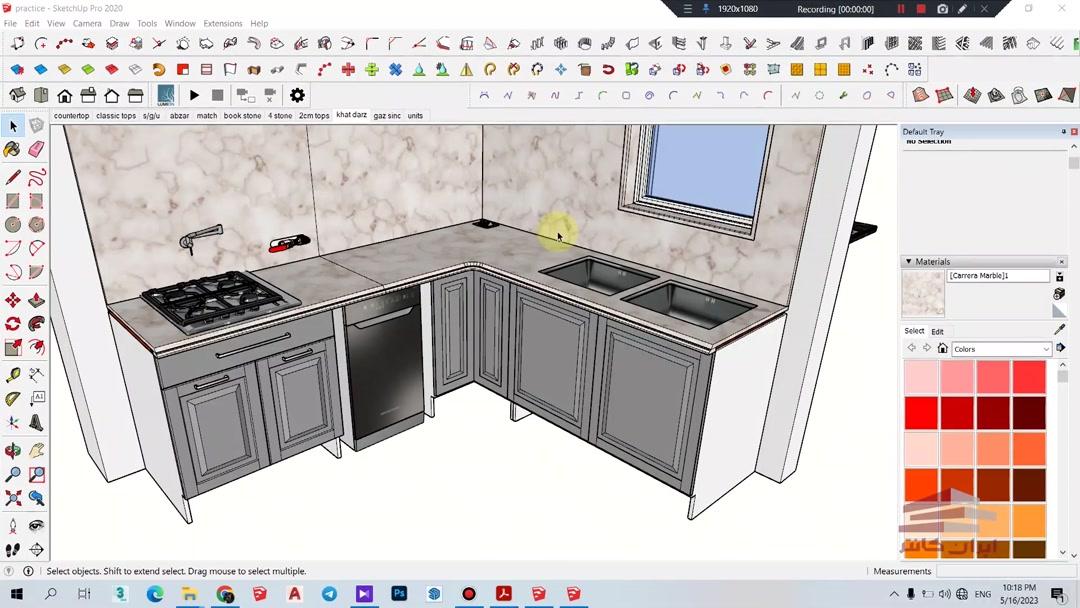Screen dimensions: 1080x608
Task: Choose the Circle tool
Action: point(13,224)
